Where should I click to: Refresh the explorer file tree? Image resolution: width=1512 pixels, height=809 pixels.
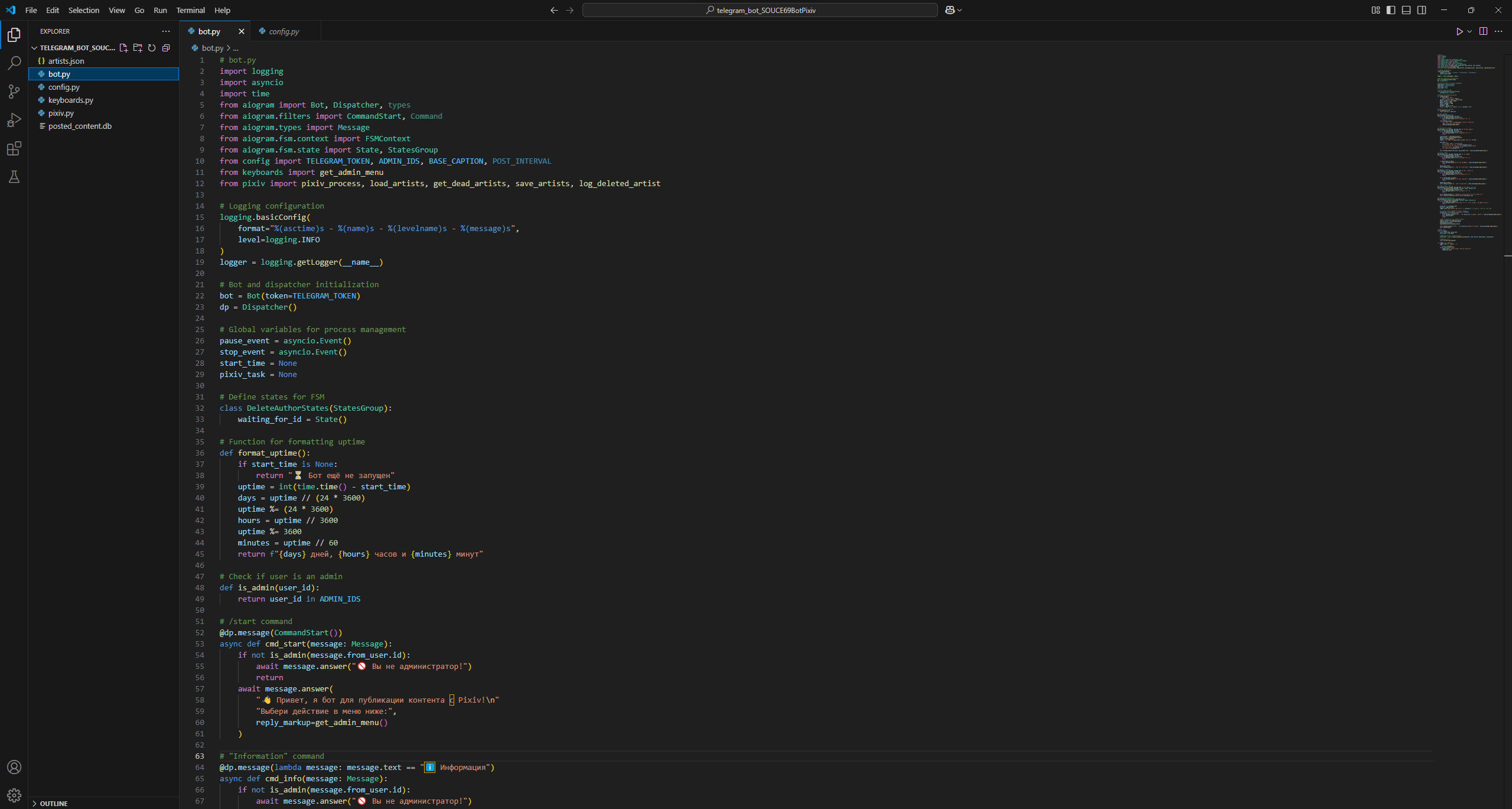(x=152, y=48)
